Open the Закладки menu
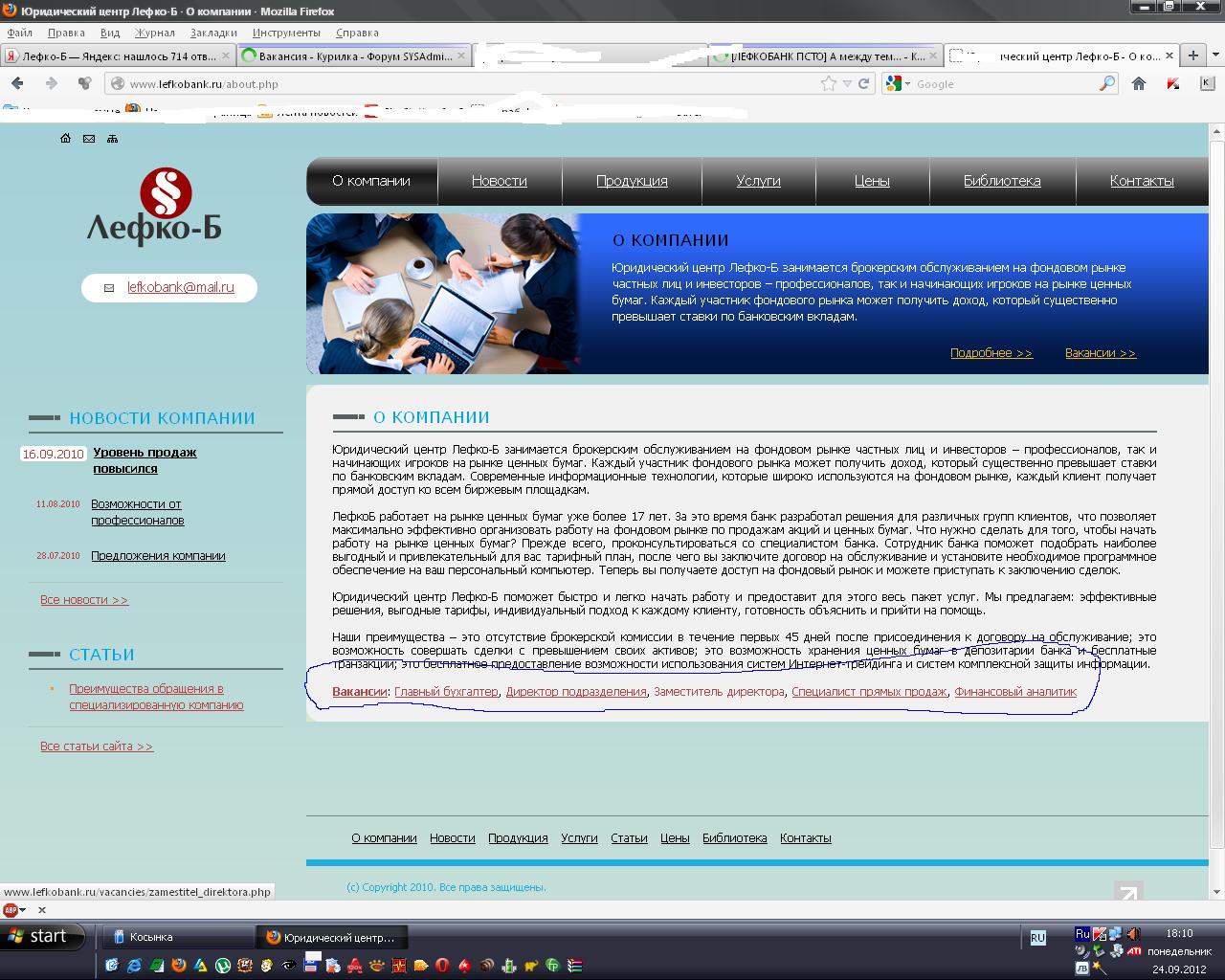This screenshot has height=980, width=1225. click(x=213, y=33)
